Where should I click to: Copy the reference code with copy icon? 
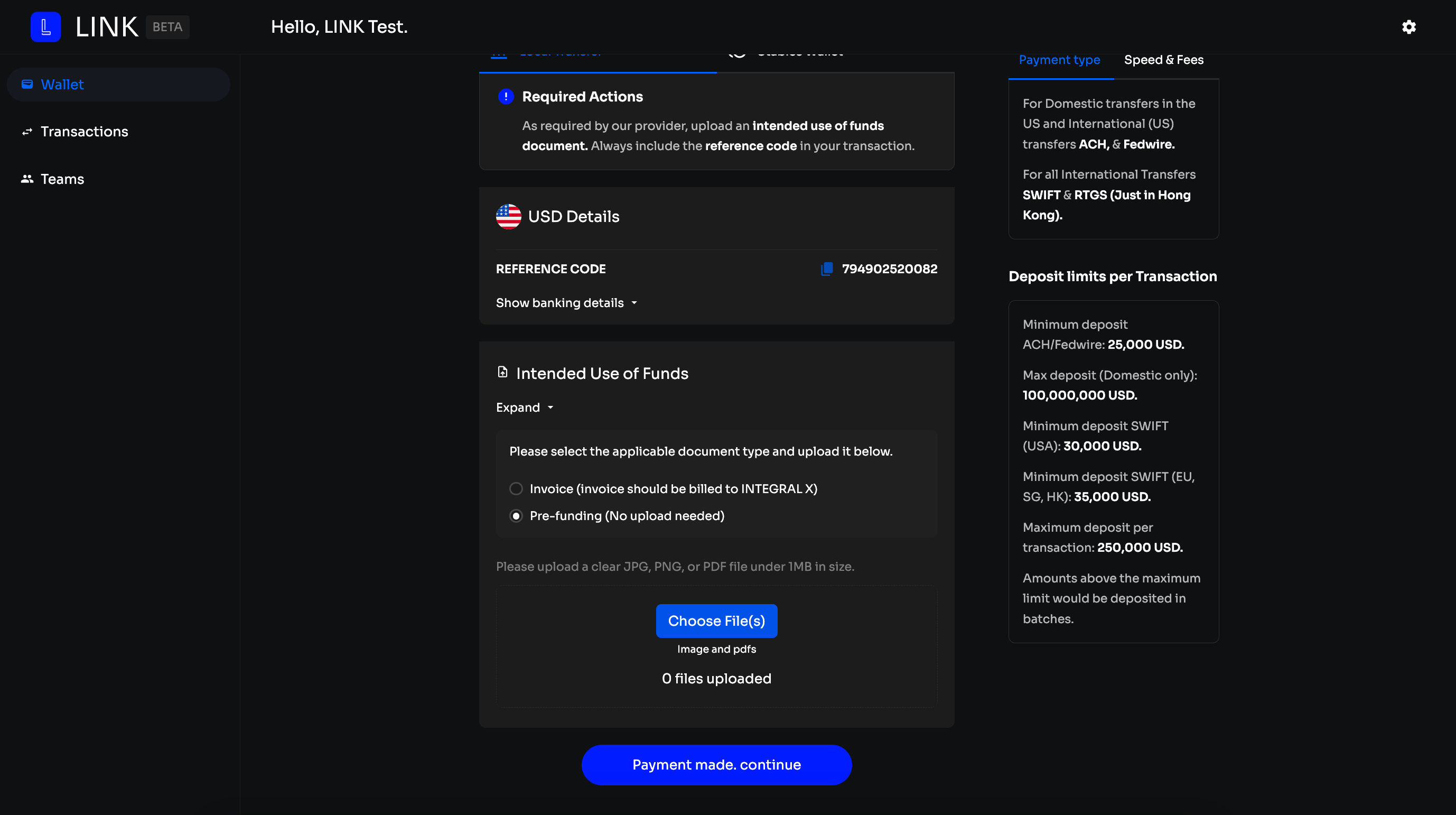(826, 268)
